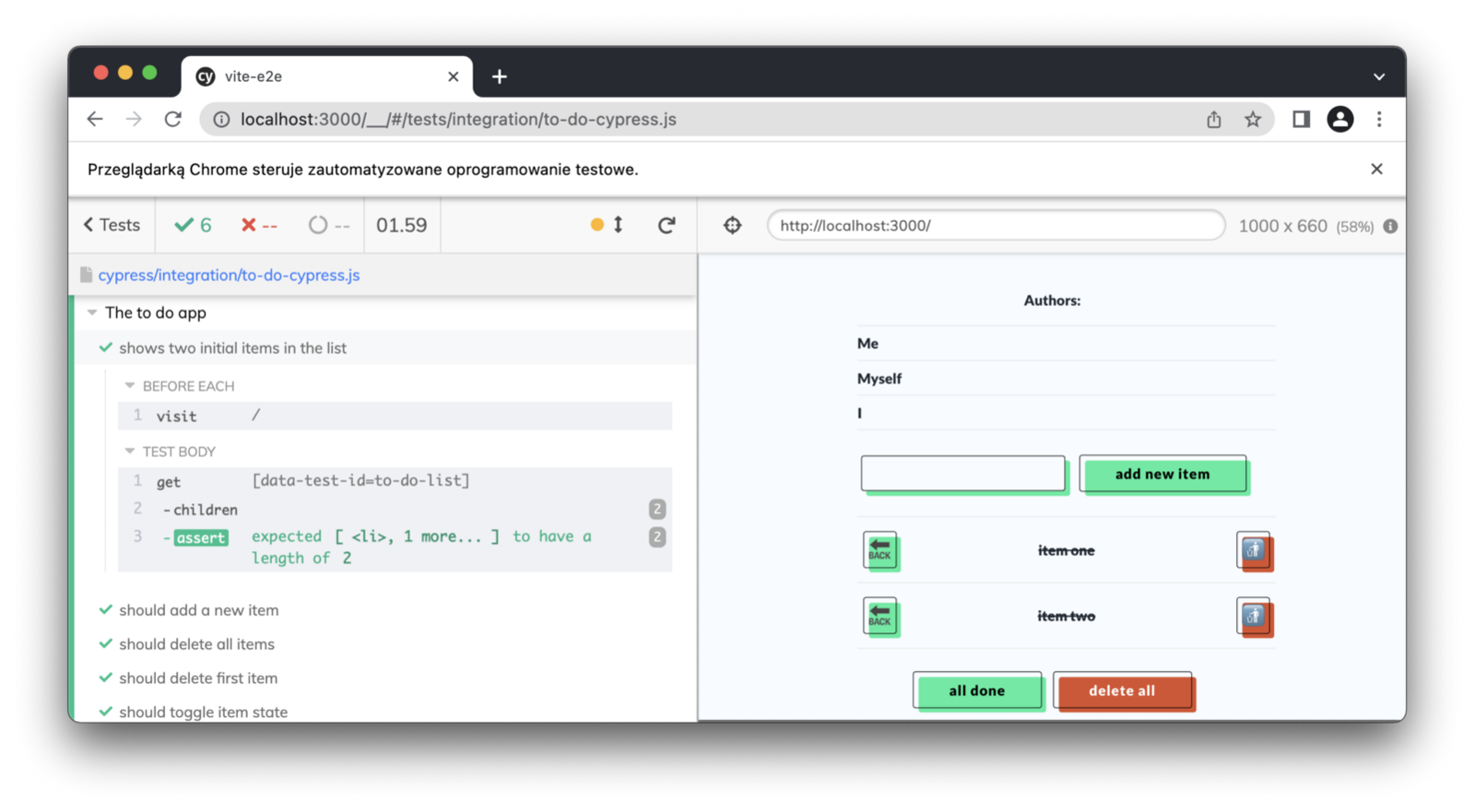Select author Myself in the list
Screen dimensions: 1474x812
[879, 379]
